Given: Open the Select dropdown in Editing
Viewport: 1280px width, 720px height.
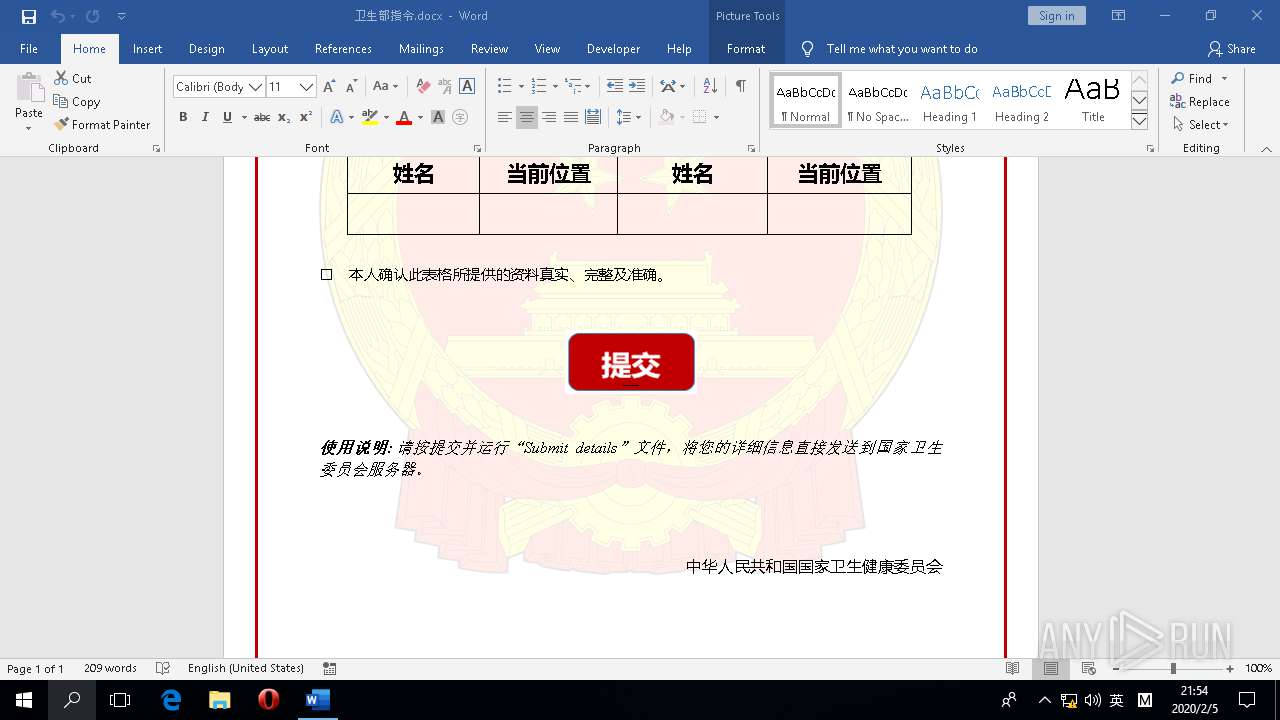Looking at the screenshot, I should (x=1199, y=124).
